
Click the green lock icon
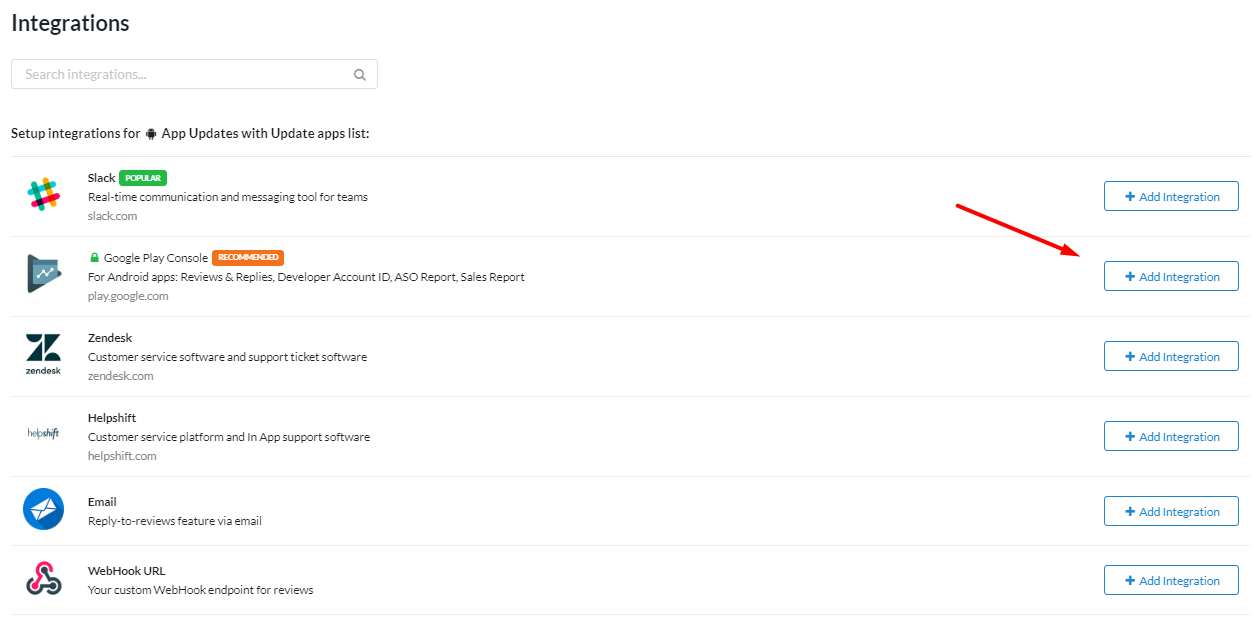(95, 258)
